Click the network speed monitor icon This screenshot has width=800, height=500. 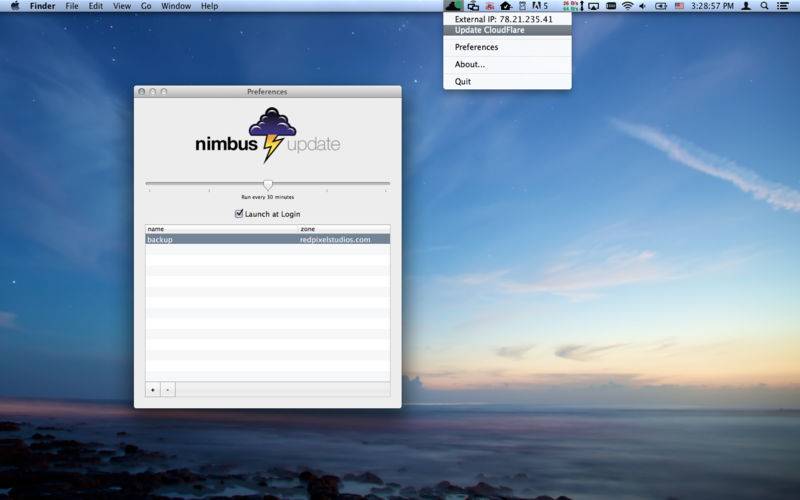573,6
